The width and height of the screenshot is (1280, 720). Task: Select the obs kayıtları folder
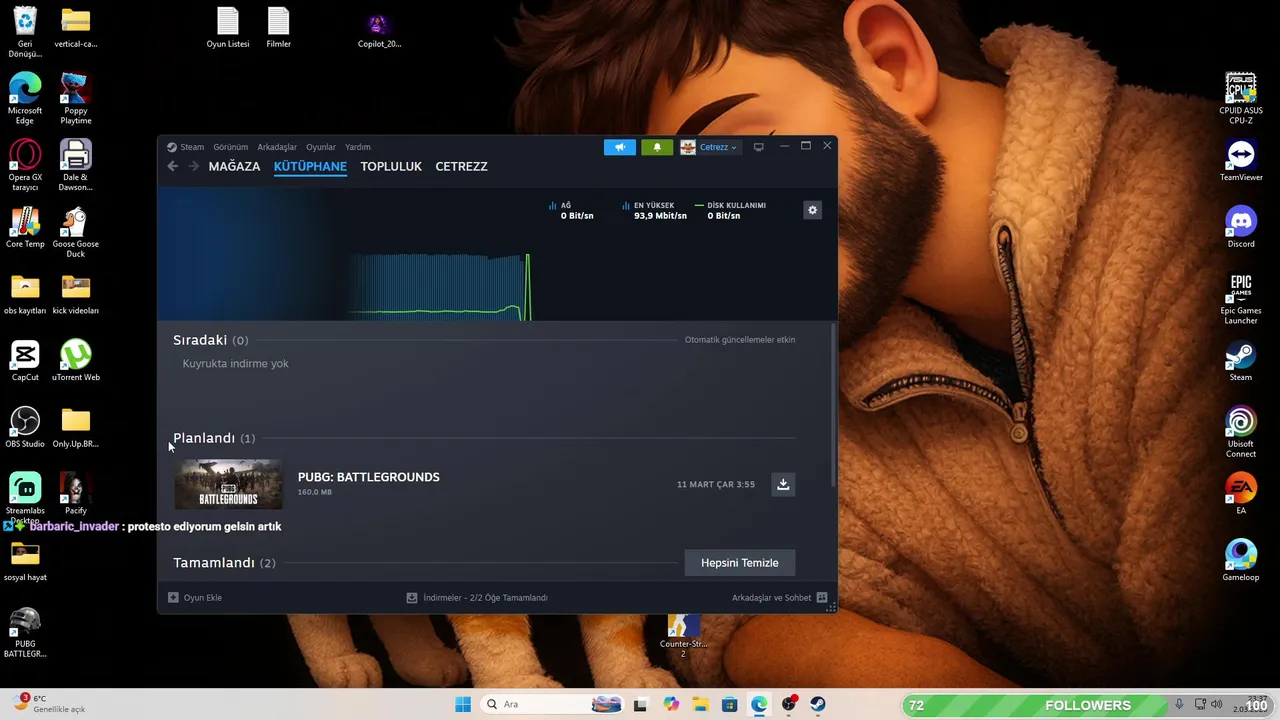[x=25, y=294]
